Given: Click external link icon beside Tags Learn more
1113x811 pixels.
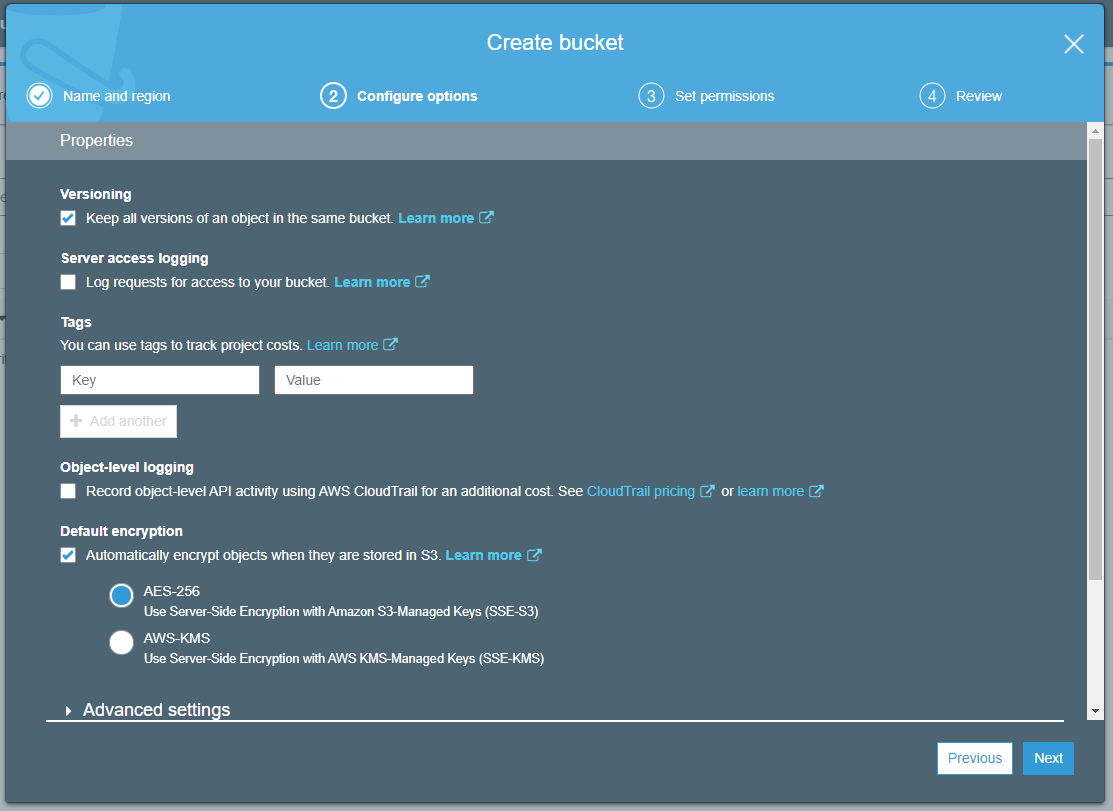Looking at the screenshot, I should [390, 344].
